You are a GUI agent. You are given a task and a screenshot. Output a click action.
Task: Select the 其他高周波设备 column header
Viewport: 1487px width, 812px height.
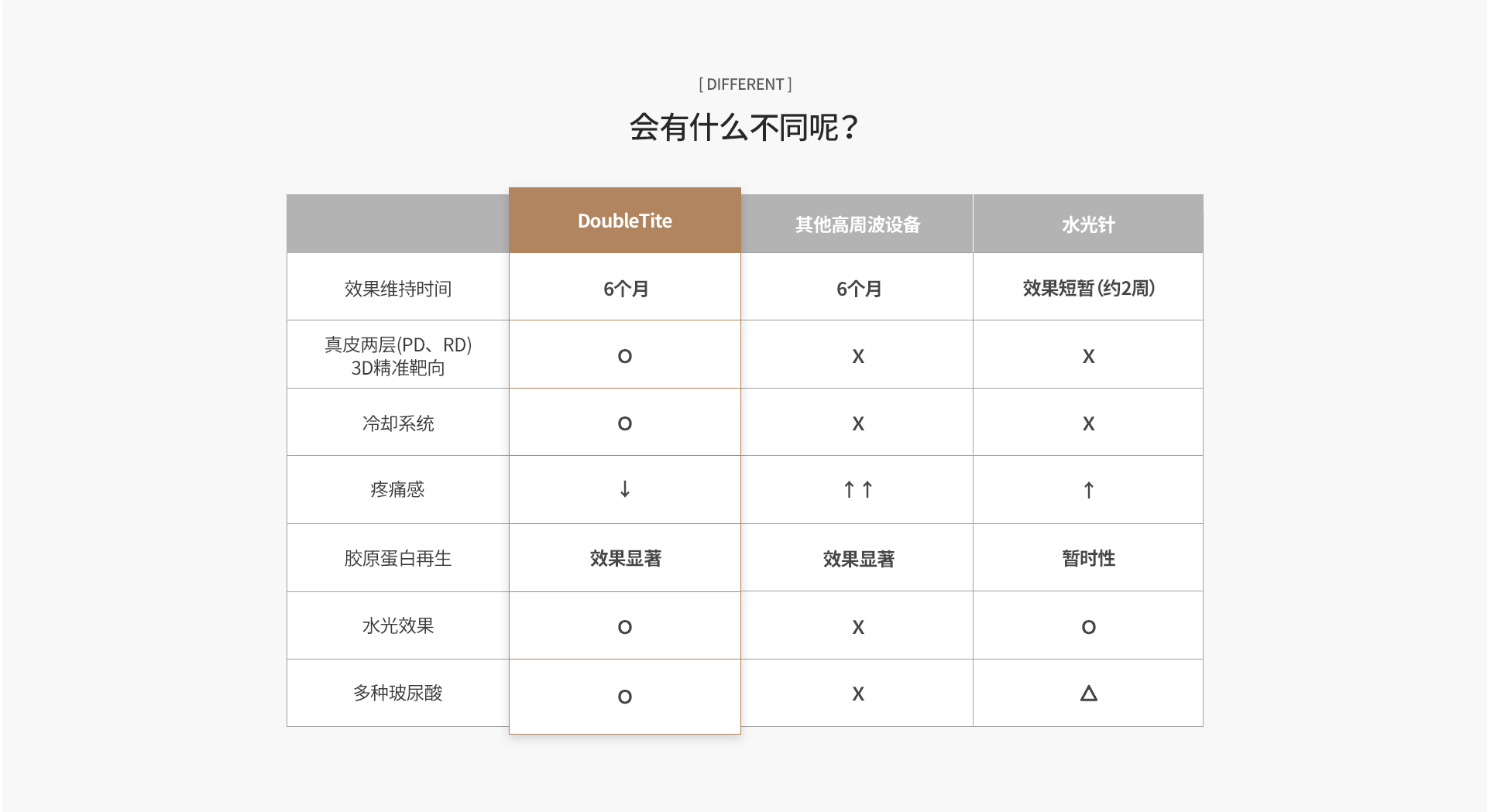pyautogui.click(x=857, y=224)
